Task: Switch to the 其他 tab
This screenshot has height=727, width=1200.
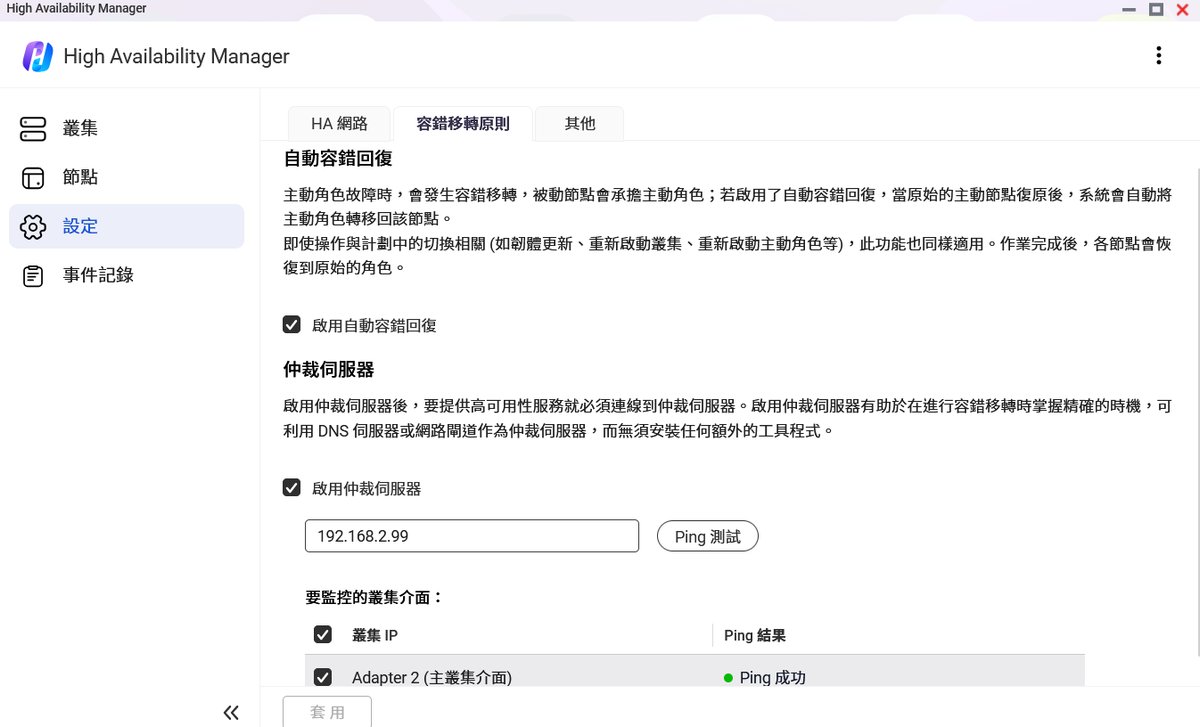Action: click(579, 124)
